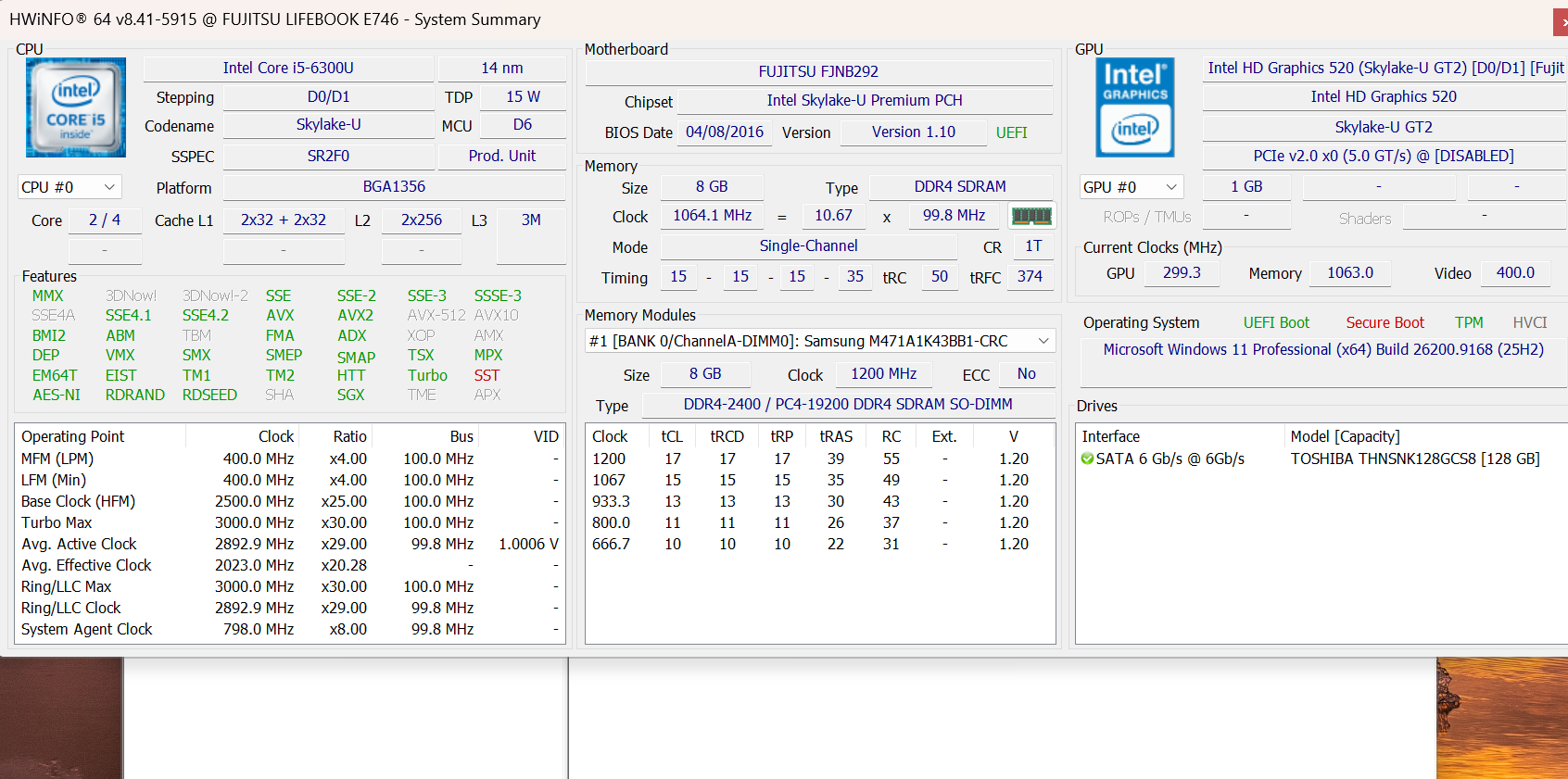Viewport: 1568px width, 779px height.
Task: Click the AES-NI feature label
Action: (x=57, y=395)
